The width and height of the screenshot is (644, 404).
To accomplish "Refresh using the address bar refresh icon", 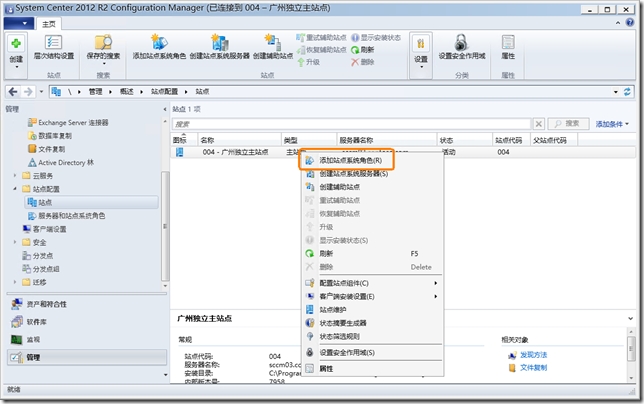I will tap(627, 92).
